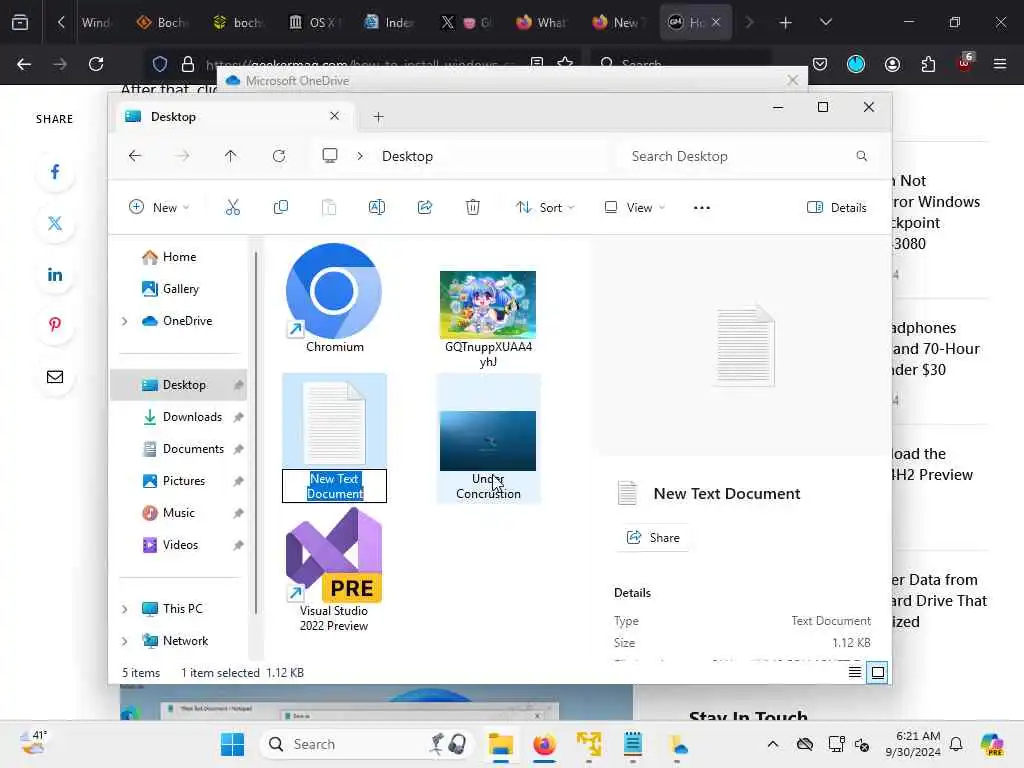Click the magnifier icon in Search Desktop box
1024x768 pixels.
(x=861, y=156)
